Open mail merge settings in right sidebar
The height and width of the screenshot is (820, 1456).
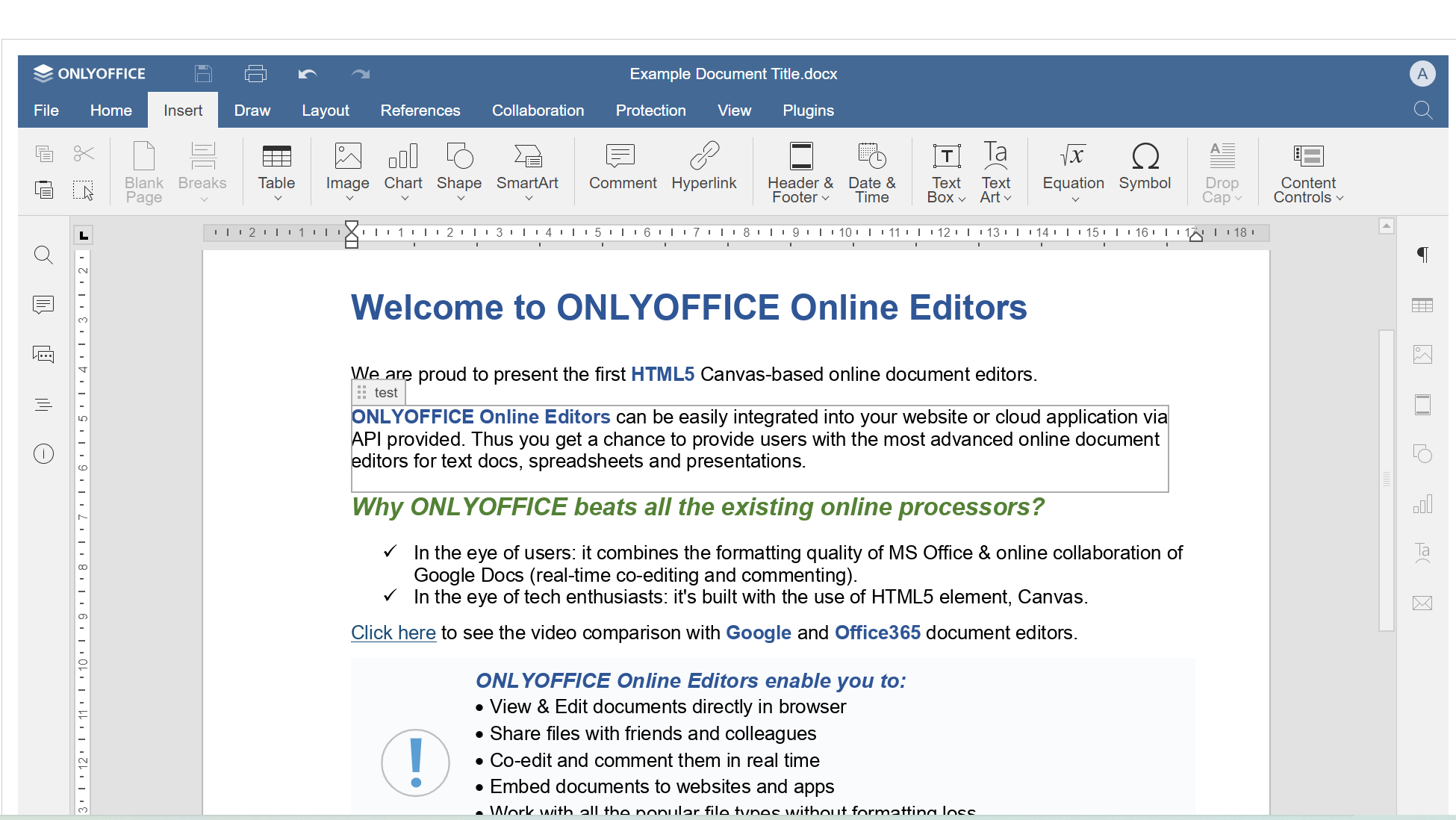coord(1422,603)
